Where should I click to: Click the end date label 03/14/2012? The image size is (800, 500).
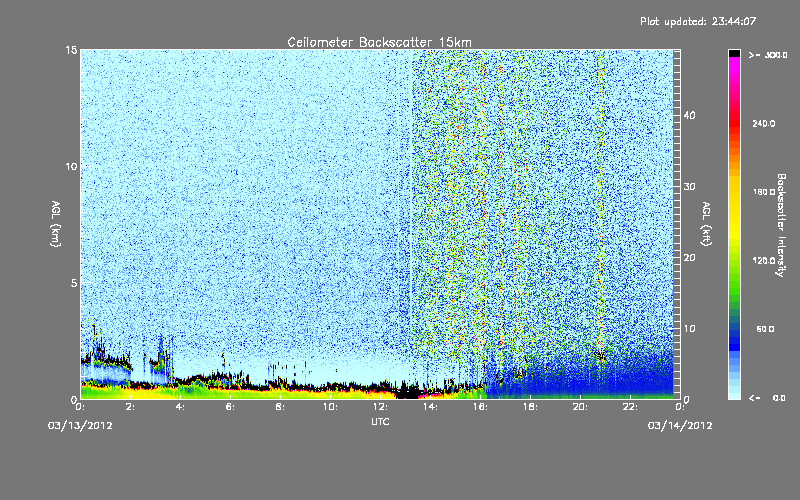680,426
